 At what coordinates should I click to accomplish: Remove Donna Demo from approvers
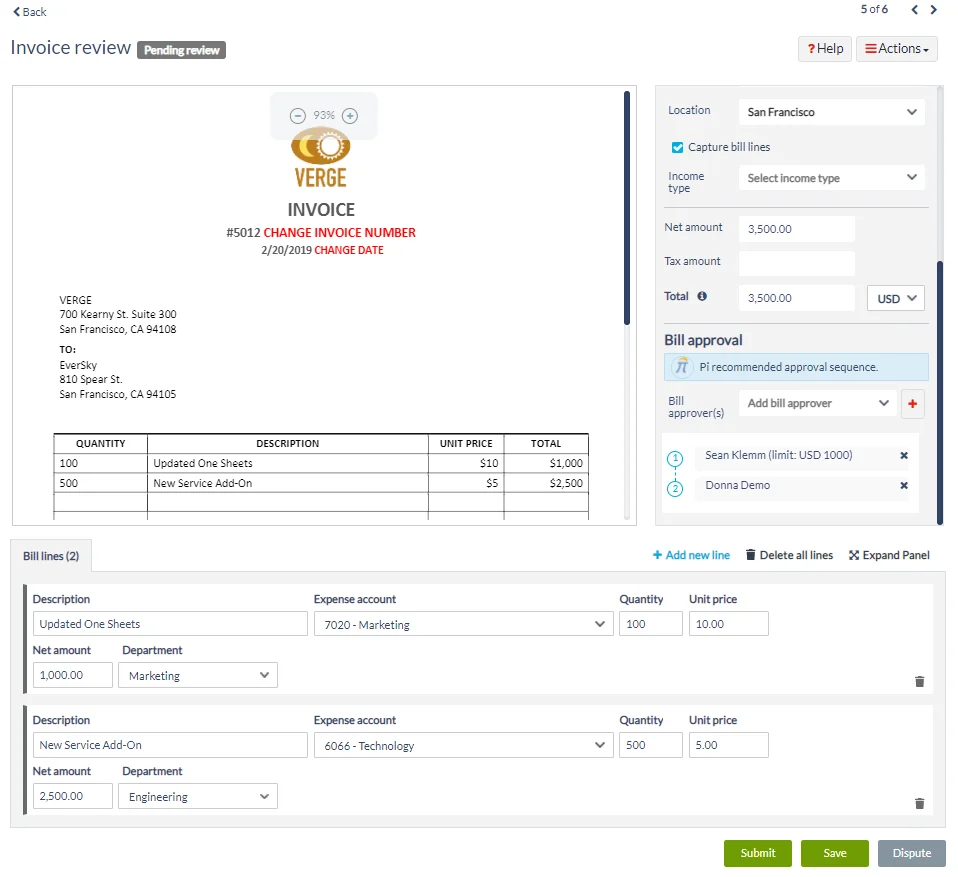point(904,485)
